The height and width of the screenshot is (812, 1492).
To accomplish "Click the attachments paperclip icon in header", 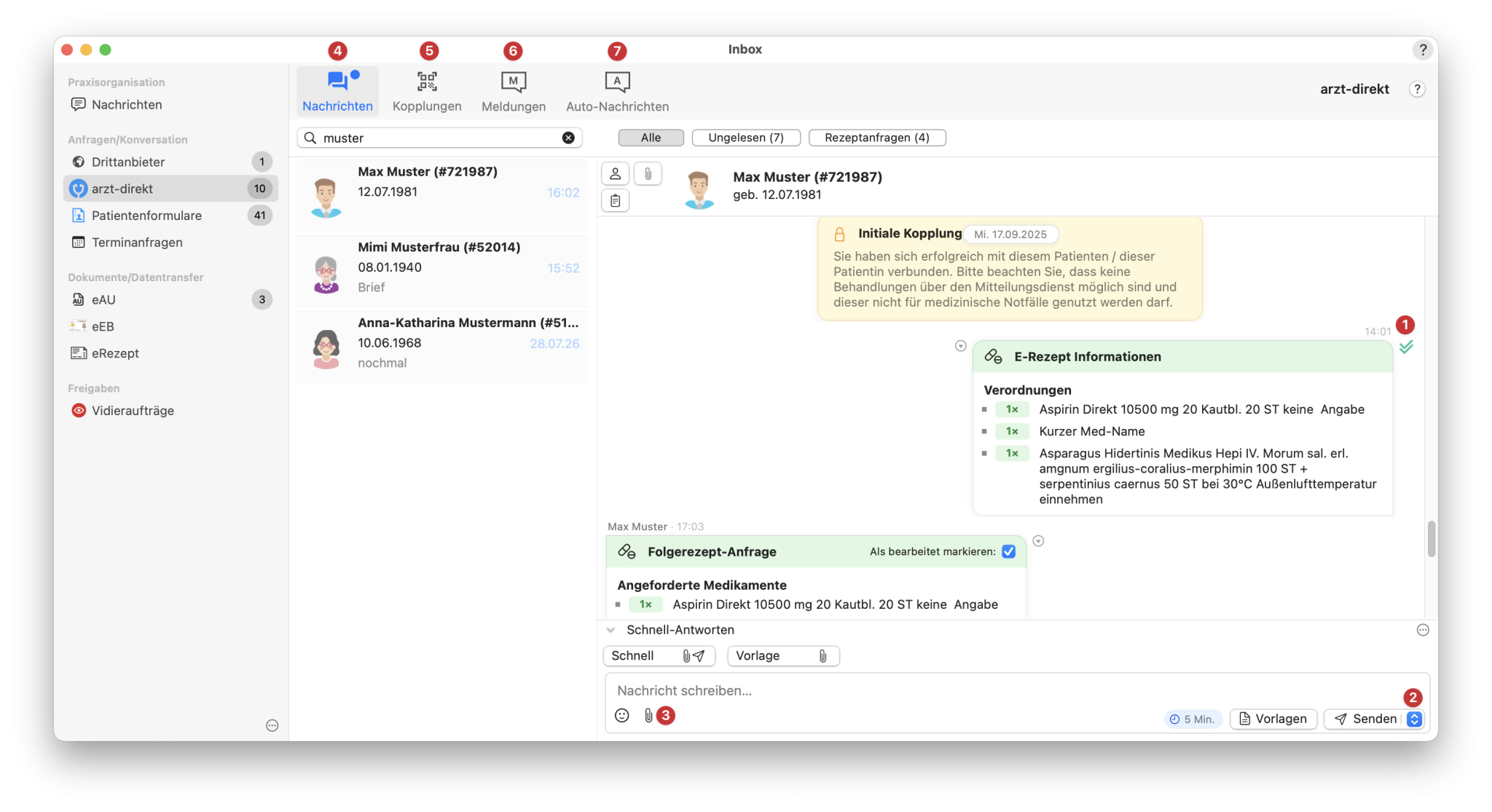I will 648,173.
